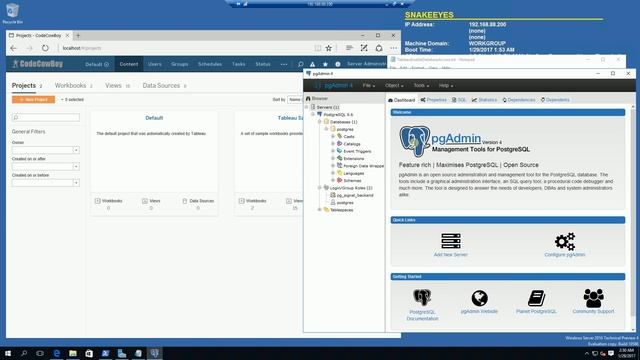Click Tableau info help icon
This screenshot has height=360, width=640.
(x=338, y=64)
